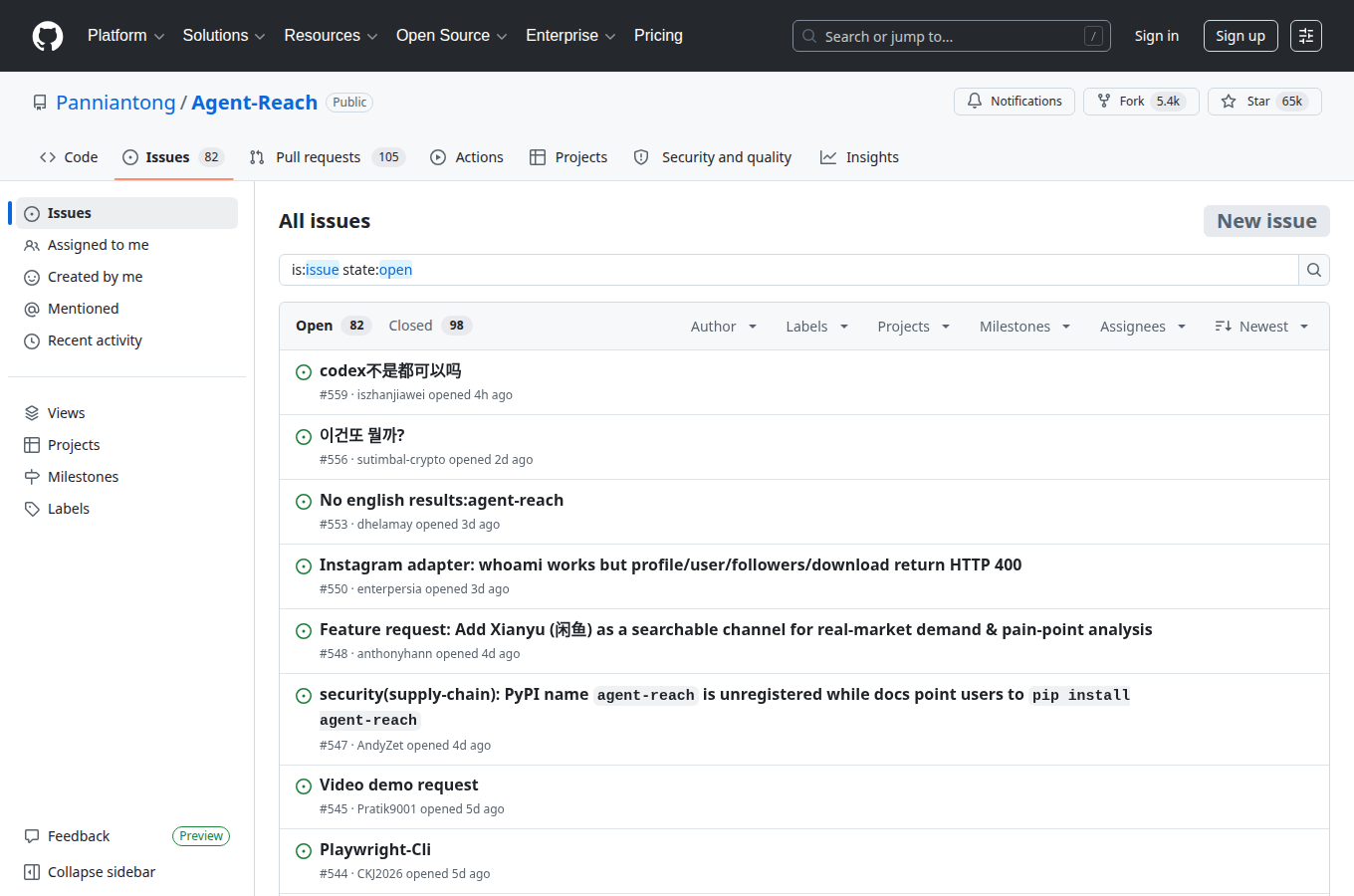Select Created by me in sidebar
This screenshot has width=1354, height=896.
pos(126,277)
